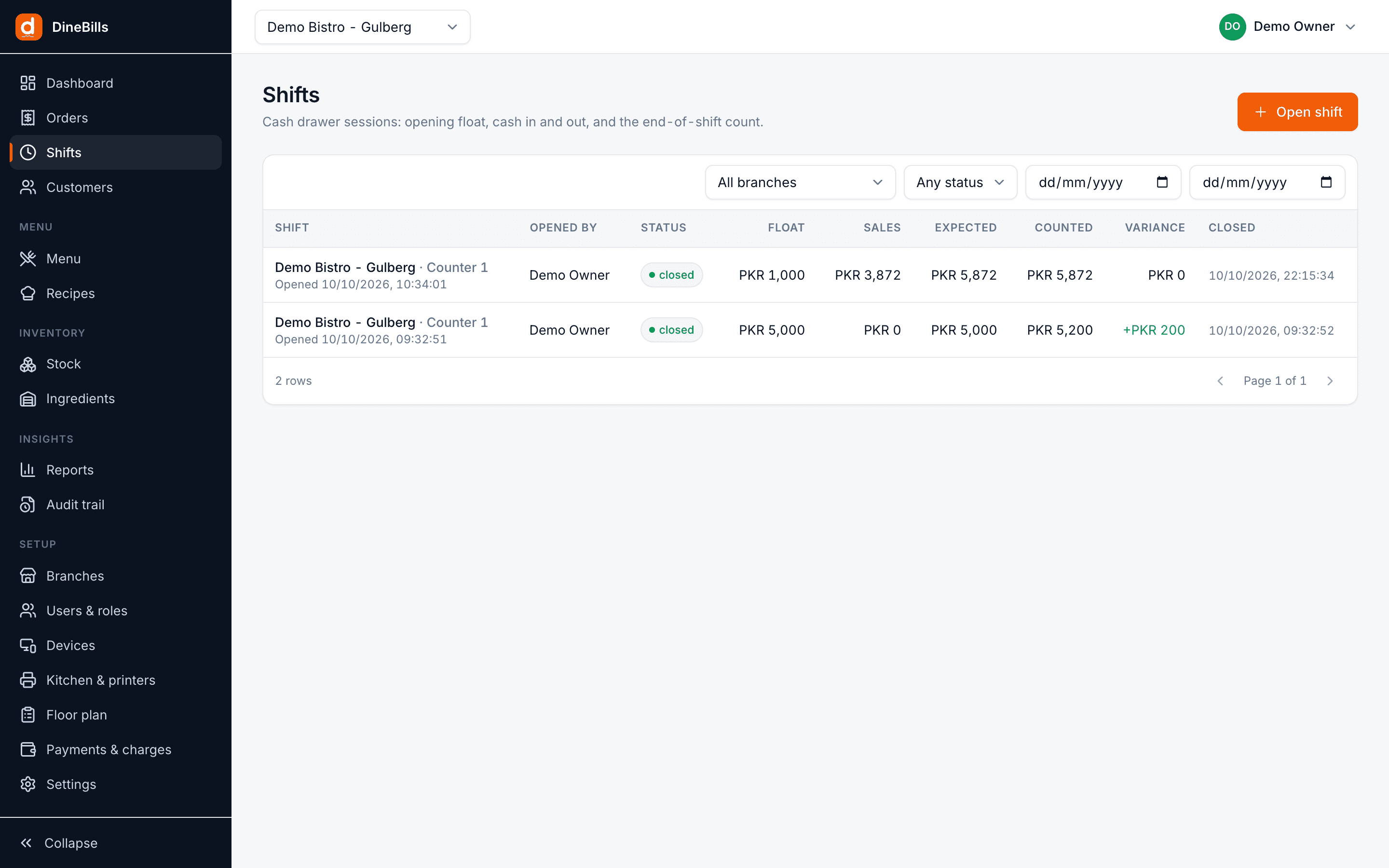1389x868 pixels.
Task: Click the Stock boxes icon
Action: (27, 364)
